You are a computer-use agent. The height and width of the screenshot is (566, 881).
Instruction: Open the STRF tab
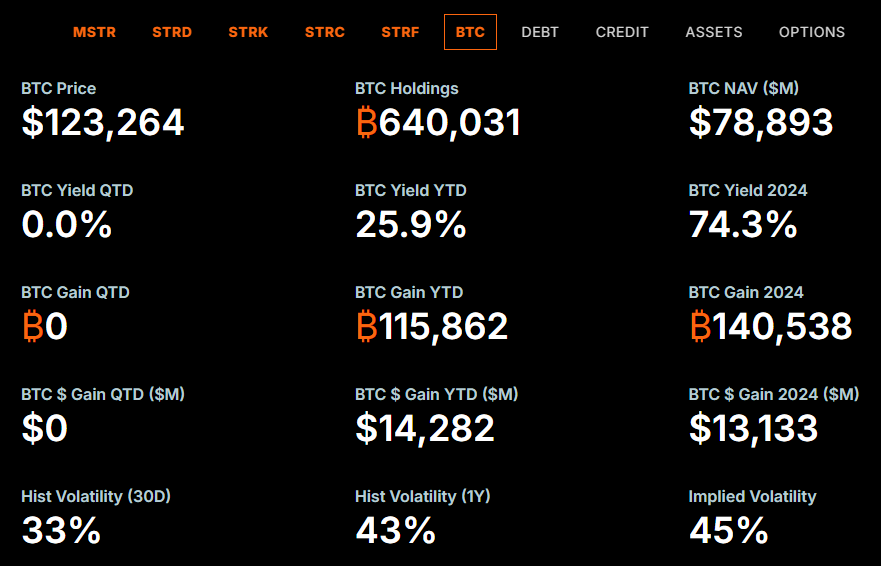[400, 32]
